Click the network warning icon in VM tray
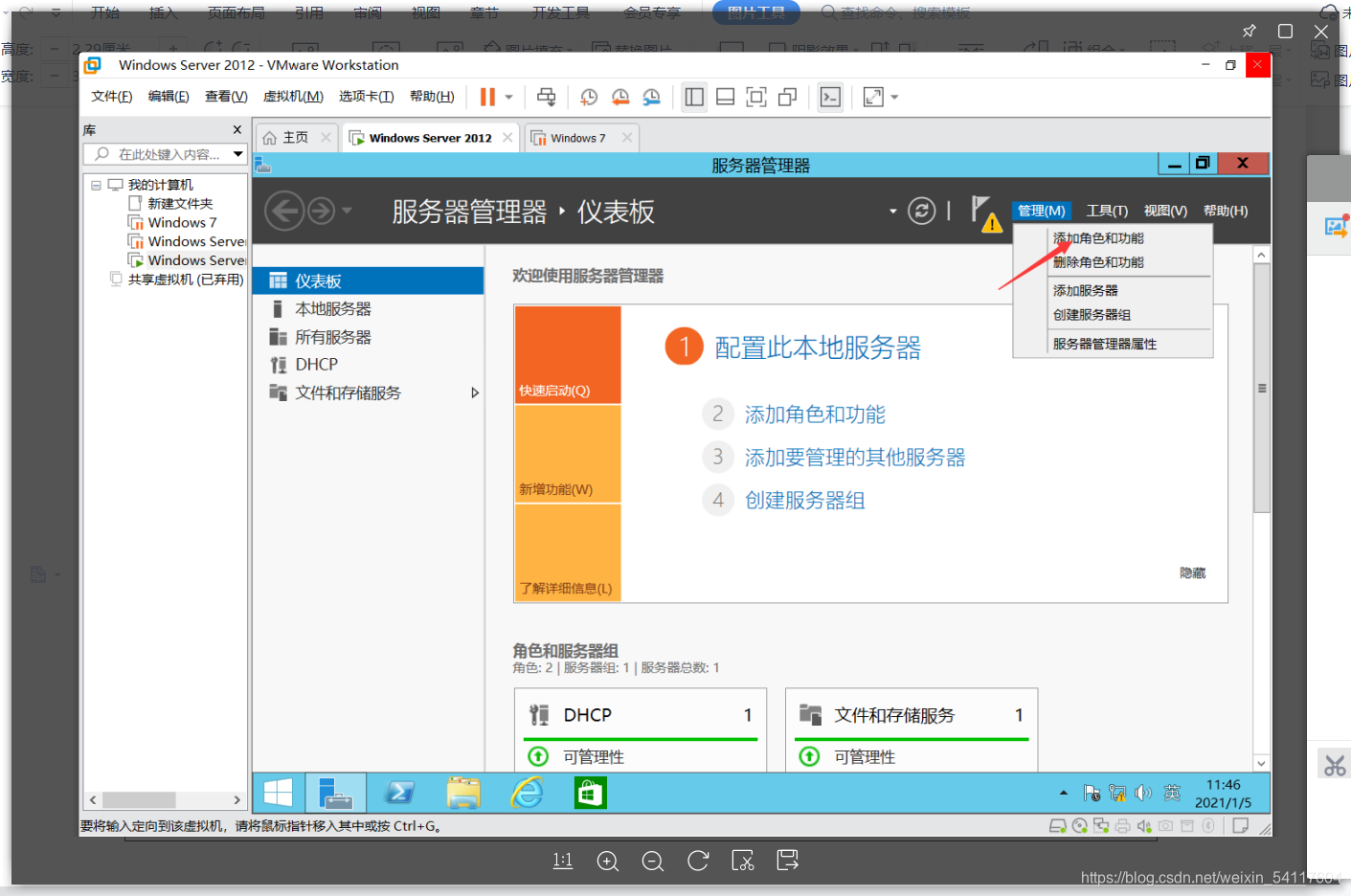 point(1117,793)
